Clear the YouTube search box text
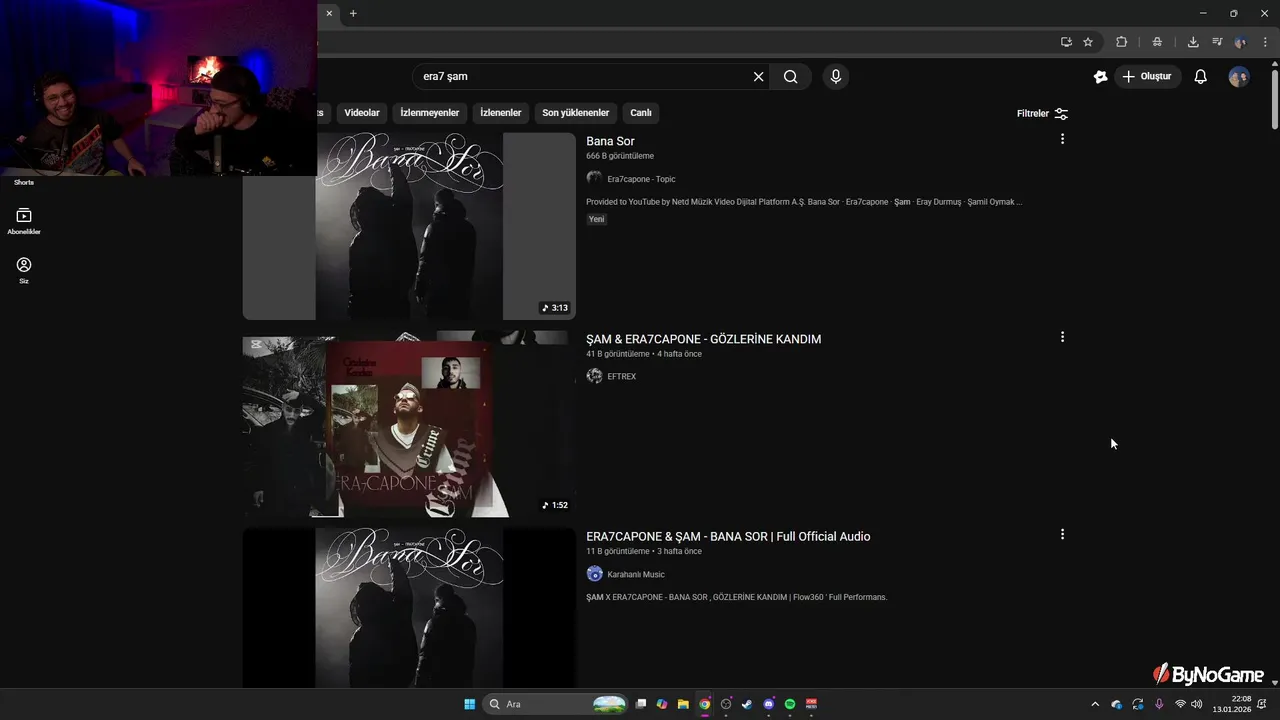This screenshot has width=1280, height=720. (x=758, y=77)
